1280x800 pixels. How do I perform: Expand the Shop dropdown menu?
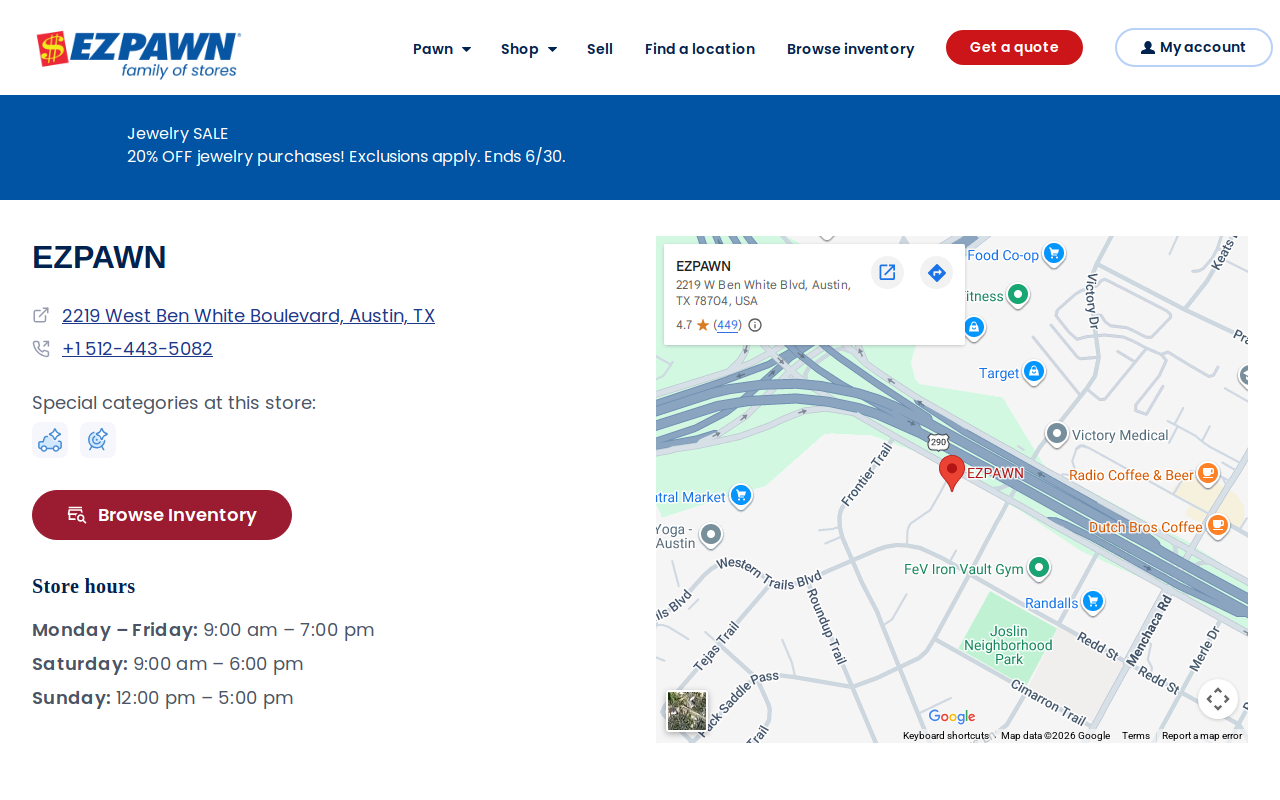click(x=529, y=49)
